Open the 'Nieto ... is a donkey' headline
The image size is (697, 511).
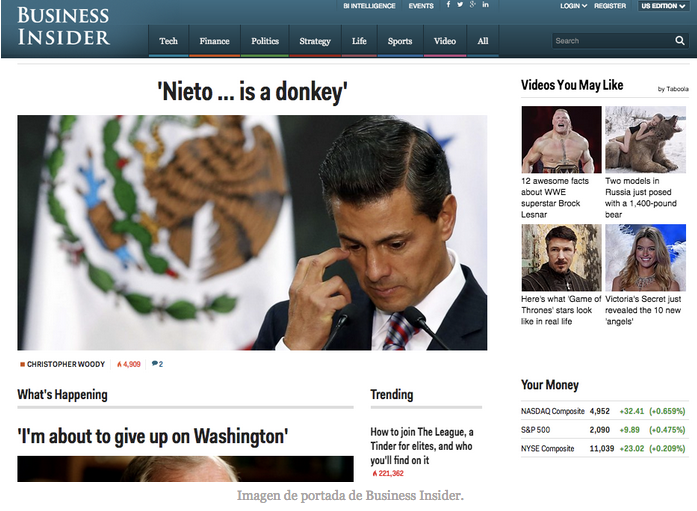pos(252,92)
